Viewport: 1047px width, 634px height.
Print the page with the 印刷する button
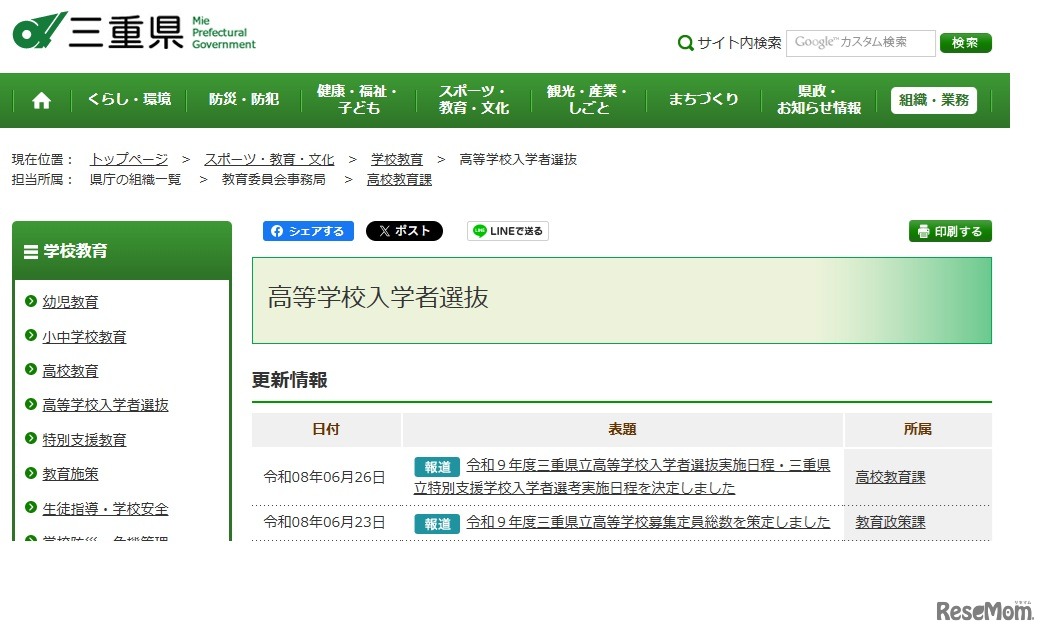950,231
